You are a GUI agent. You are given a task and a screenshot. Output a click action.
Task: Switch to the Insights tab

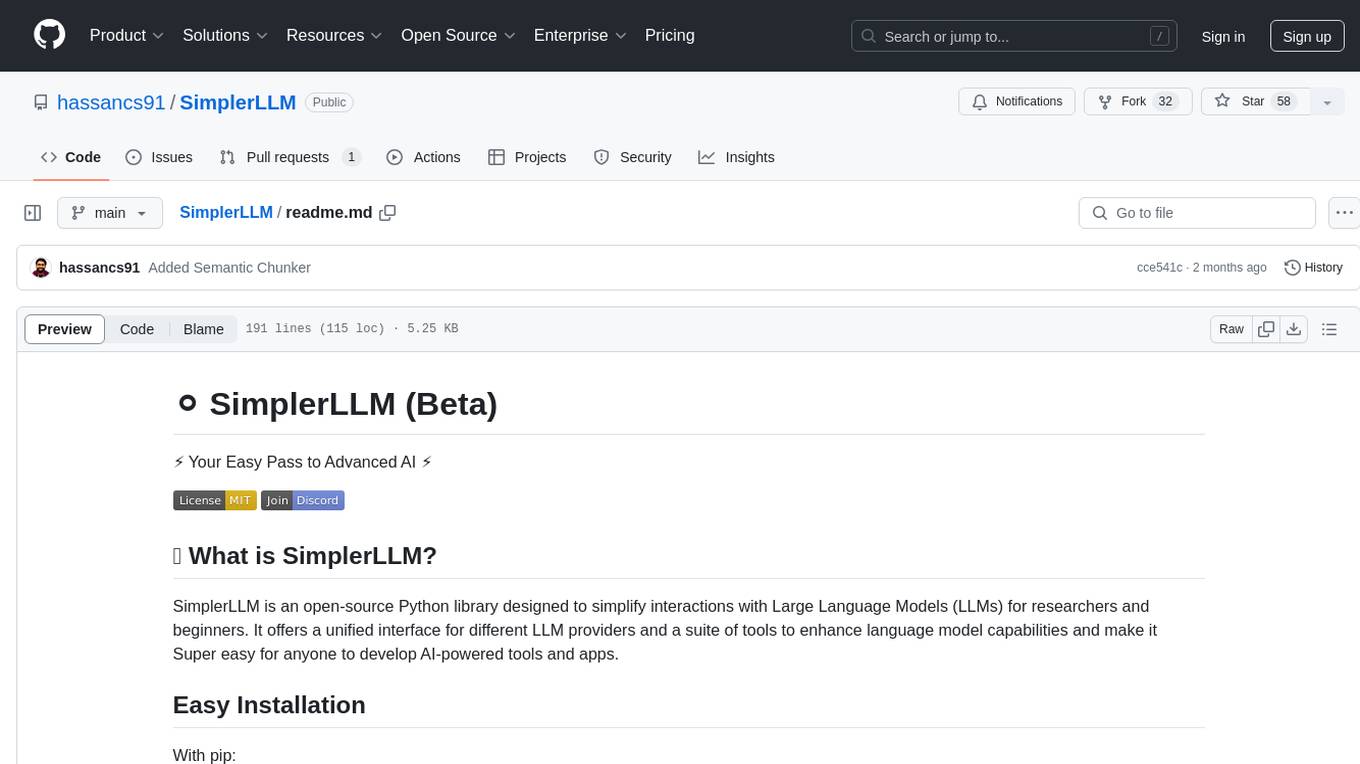[736, 157]
